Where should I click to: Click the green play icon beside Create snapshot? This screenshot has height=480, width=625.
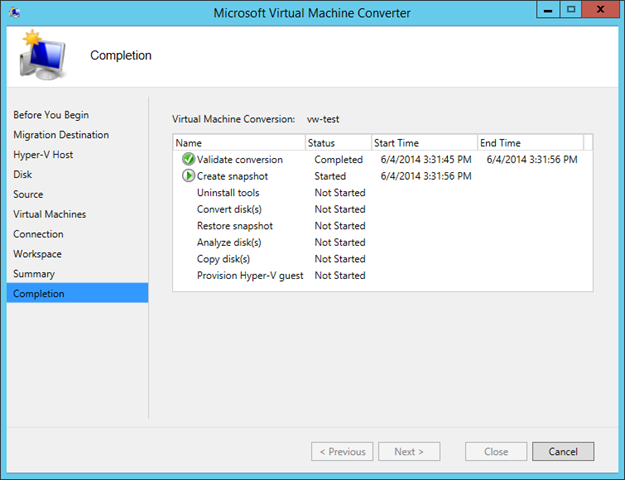(x=188, y=176)
